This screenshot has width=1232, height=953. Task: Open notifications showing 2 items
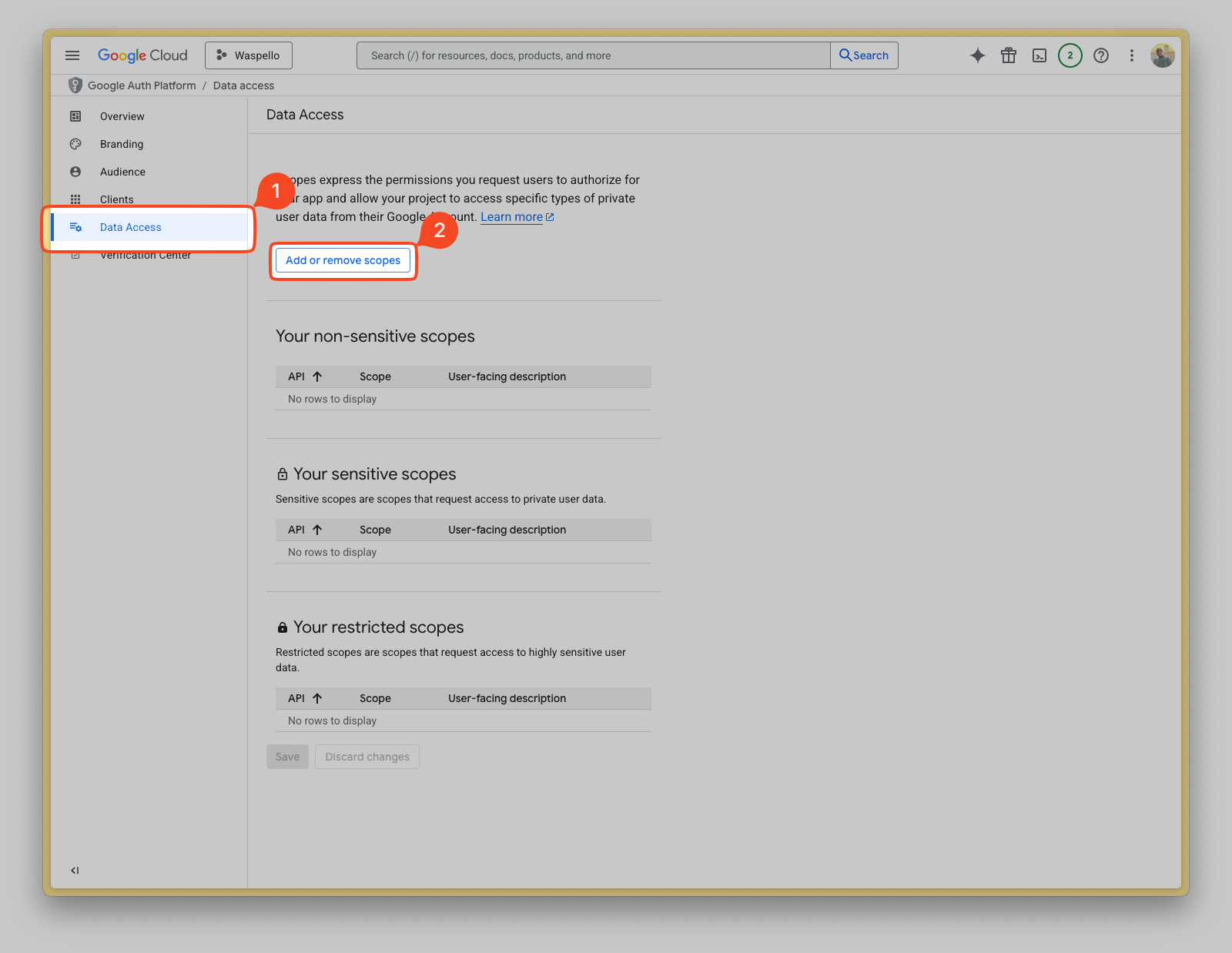tap(1070, 55)
